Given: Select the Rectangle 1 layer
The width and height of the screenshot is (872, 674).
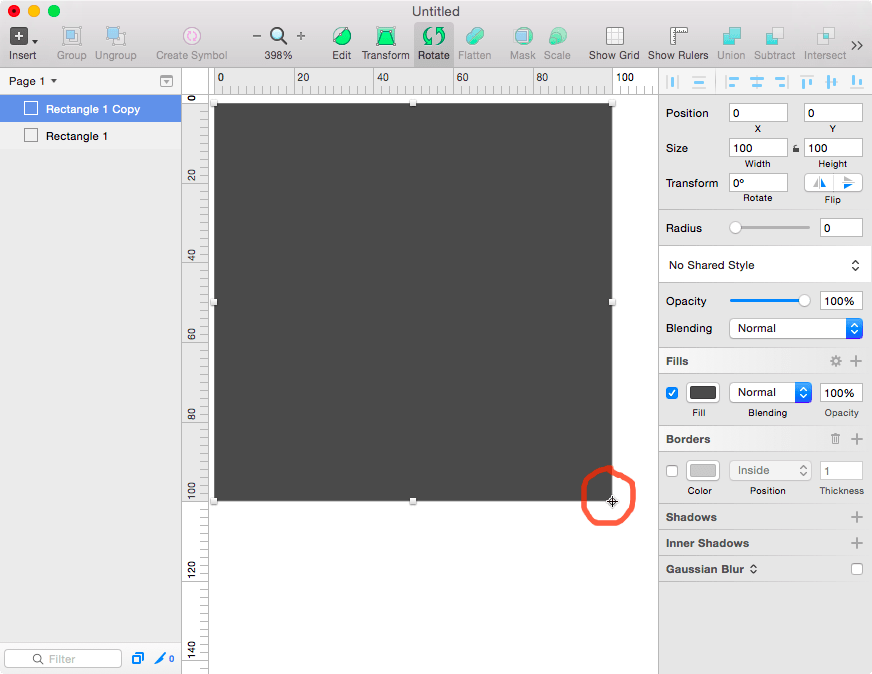Looking at the screenshot, I should tap(91, 136).
